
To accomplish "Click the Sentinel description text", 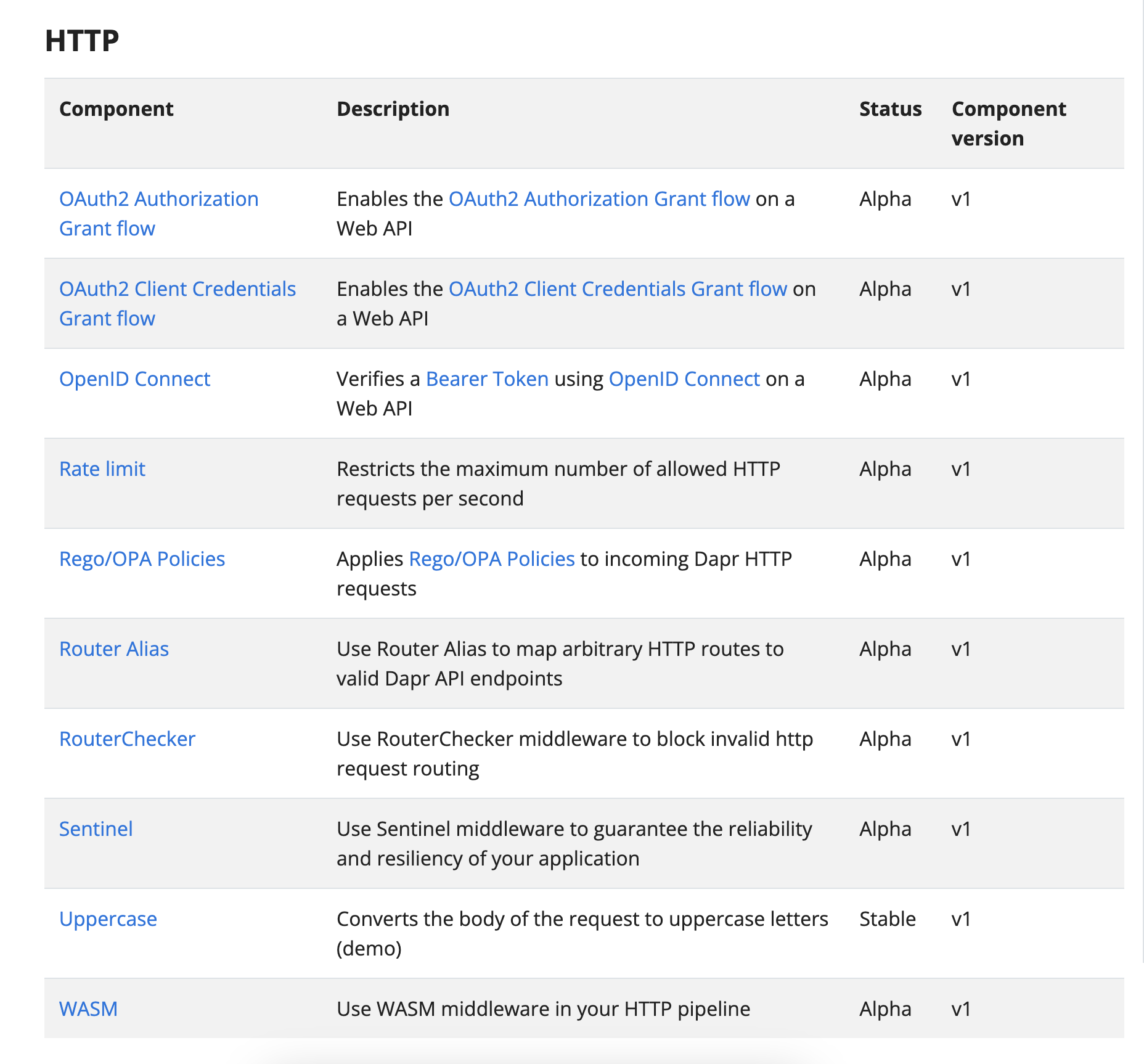I will [x=574, y=843].
